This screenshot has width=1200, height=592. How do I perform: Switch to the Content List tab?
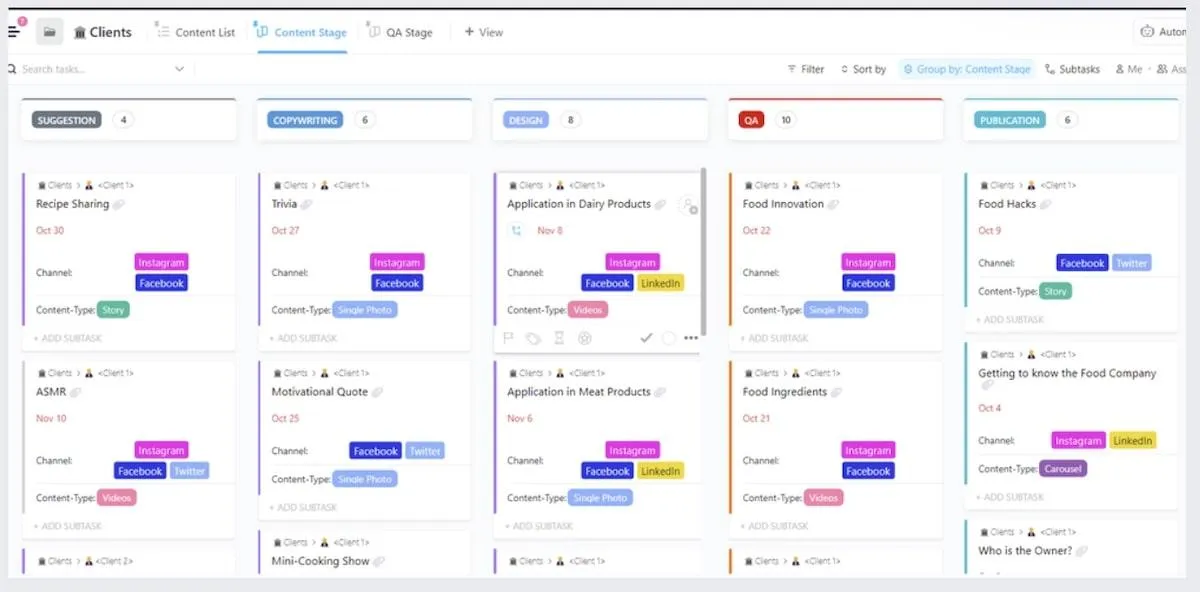197,32
